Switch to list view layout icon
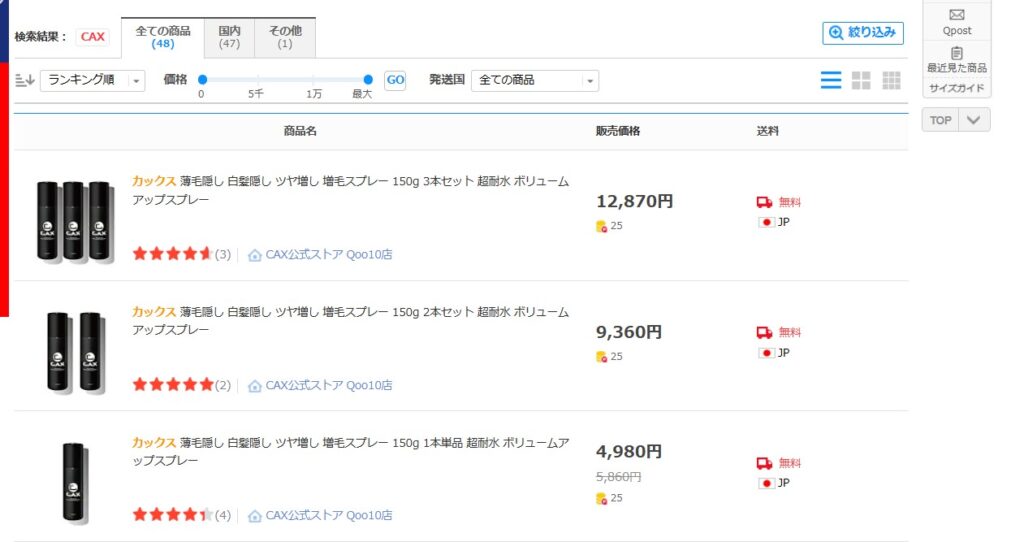This screenshot has height=542, width=1024. pyautogui.click(x=831, y=80)
